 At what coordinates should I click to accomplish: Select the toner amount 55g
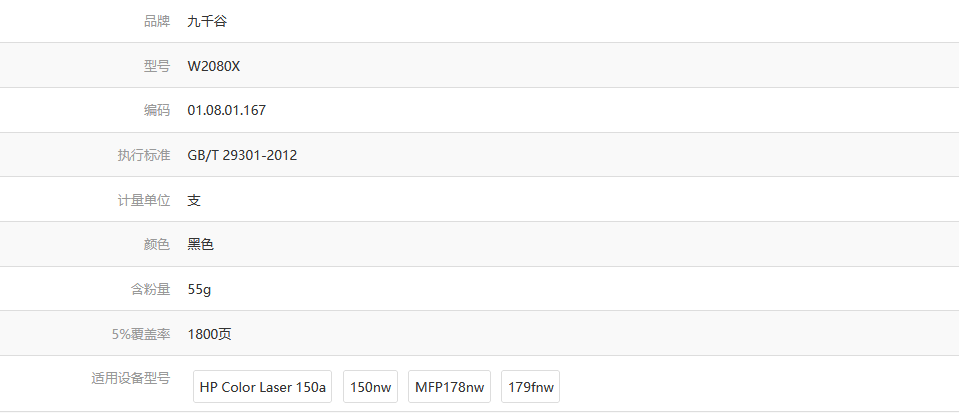pos(199,289)
